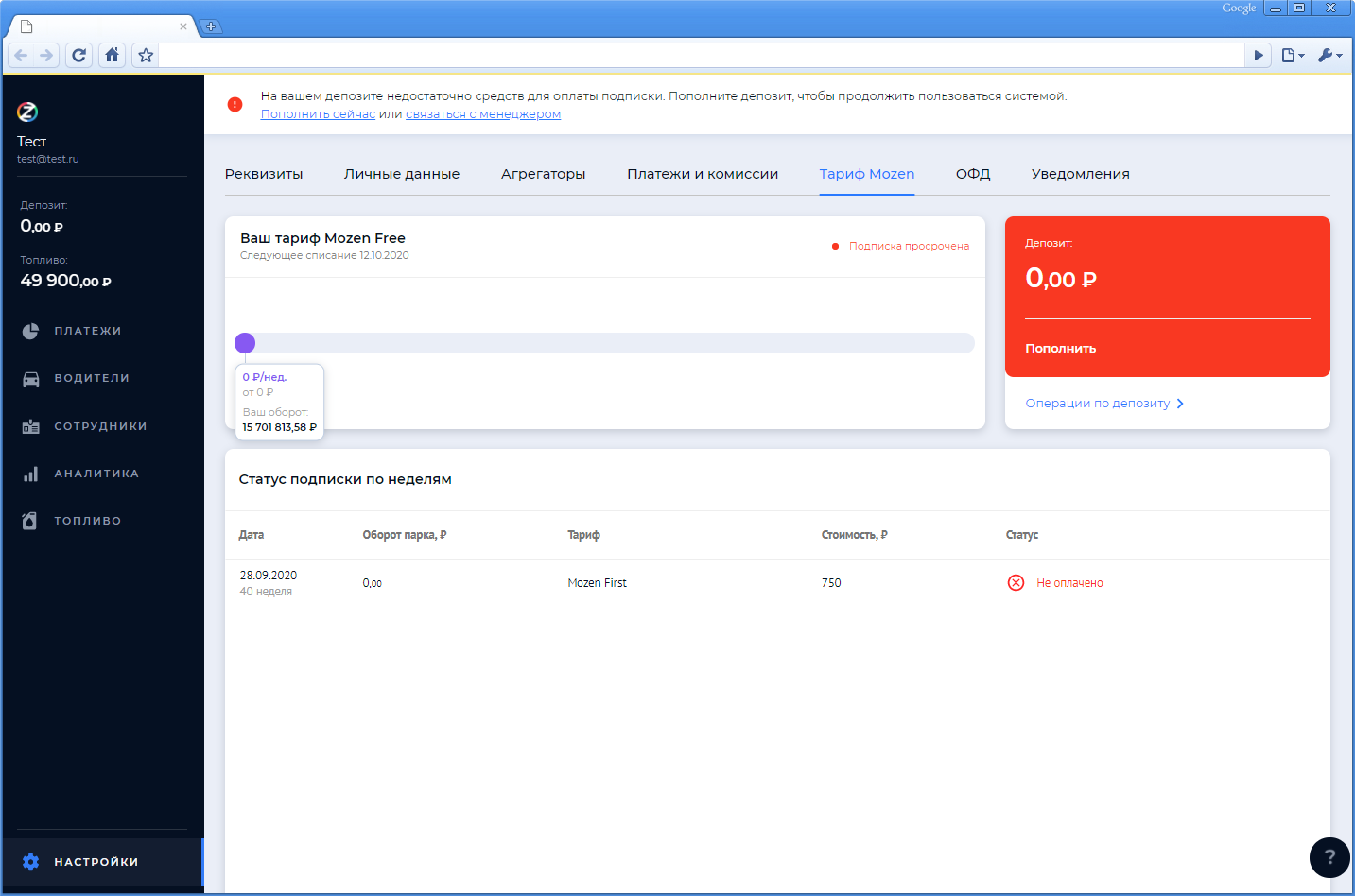Open the browser home page

[113, 55]
